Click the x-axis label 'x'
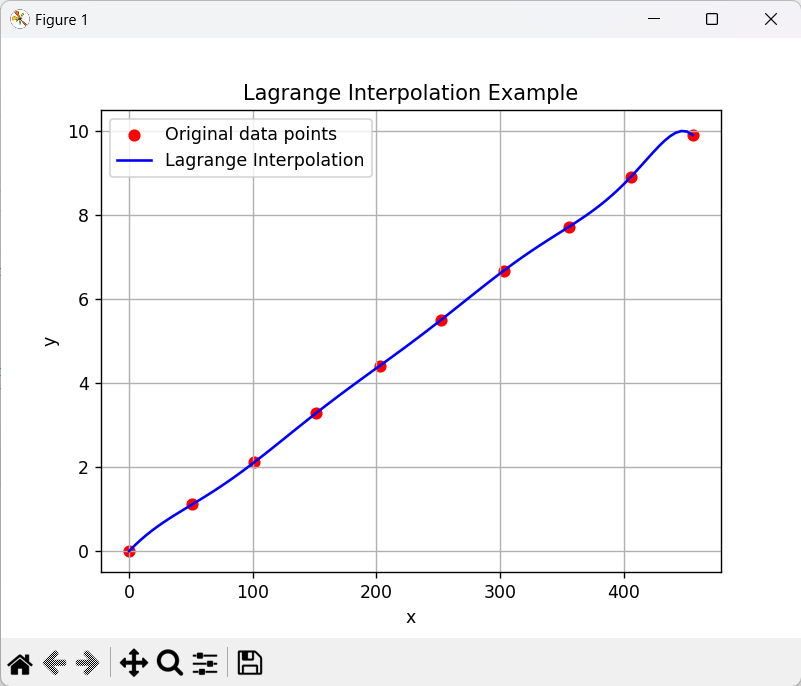 pos(411,618)
